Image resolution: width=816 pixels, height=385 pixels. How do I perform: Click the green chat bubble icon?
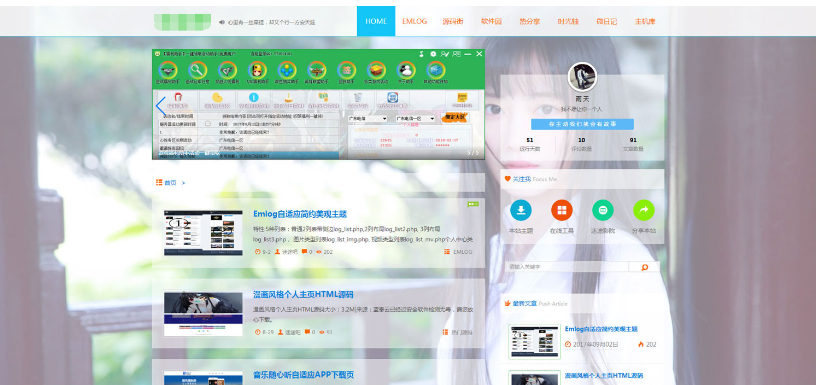603,210
